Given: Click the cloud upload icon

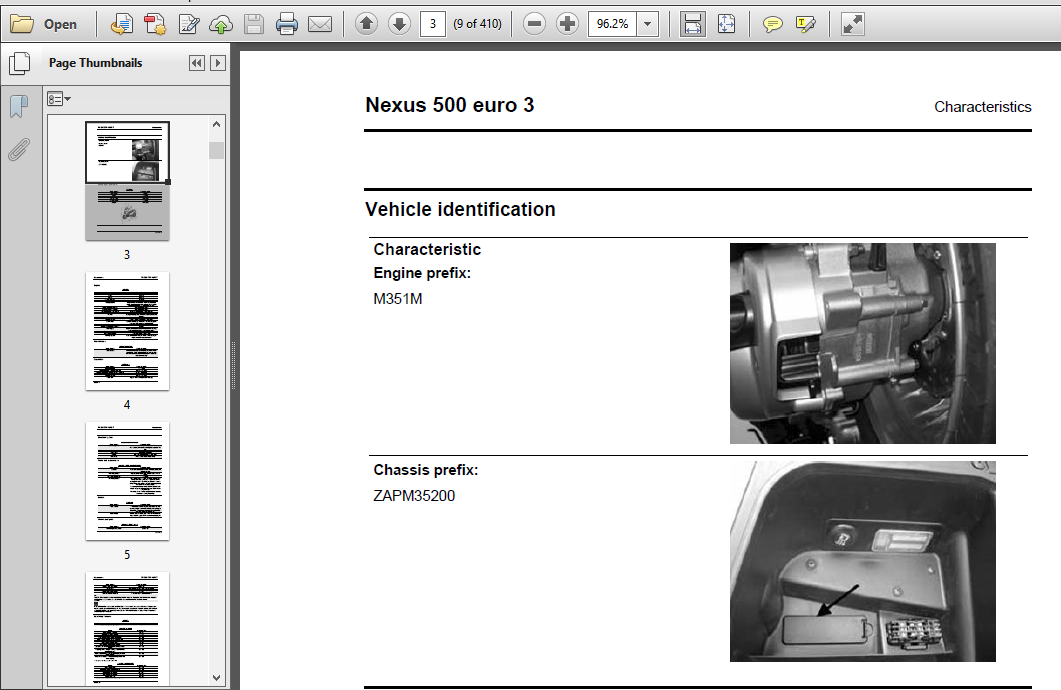Looking at the screenshot, I should coord(221,24).
